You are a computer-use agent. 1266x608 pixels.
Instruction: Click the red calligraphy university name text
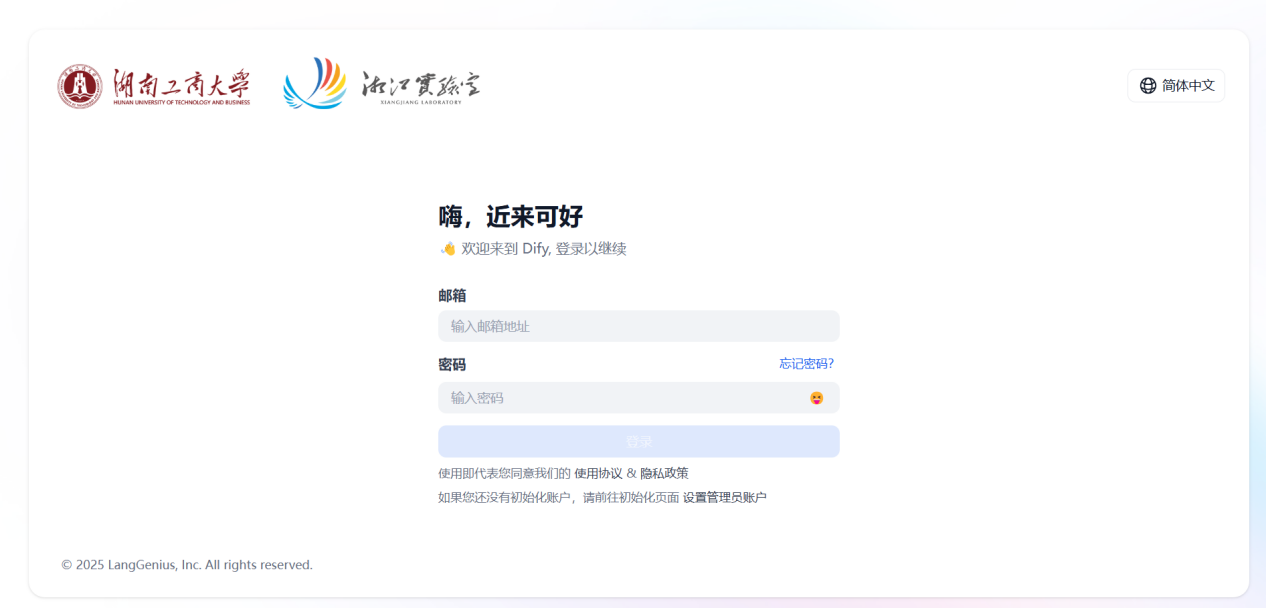[x=181, y=85]
